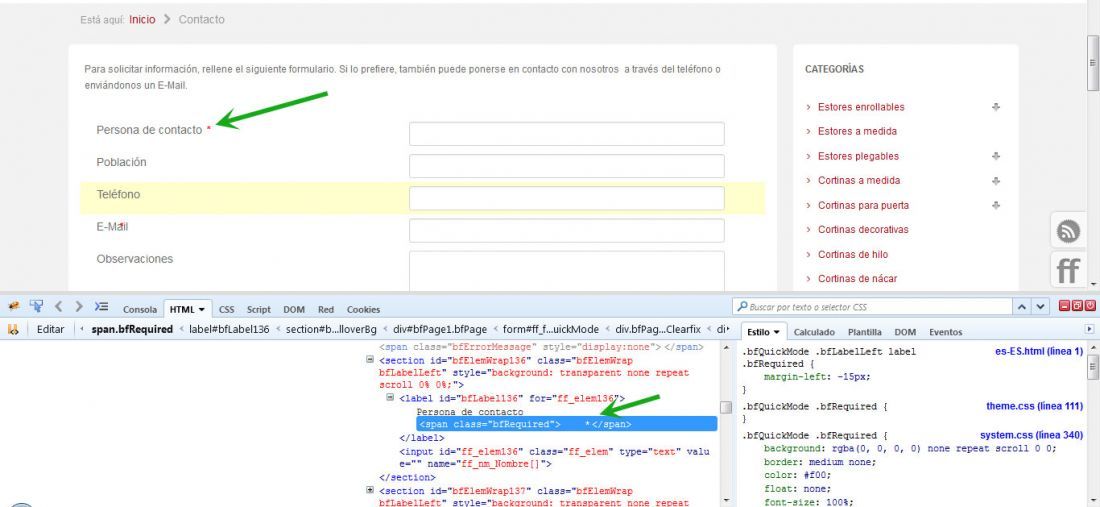Open the Estilo tab dropdown arrow
Screen dimensions: 1100x507
click(x=777, y=332)
